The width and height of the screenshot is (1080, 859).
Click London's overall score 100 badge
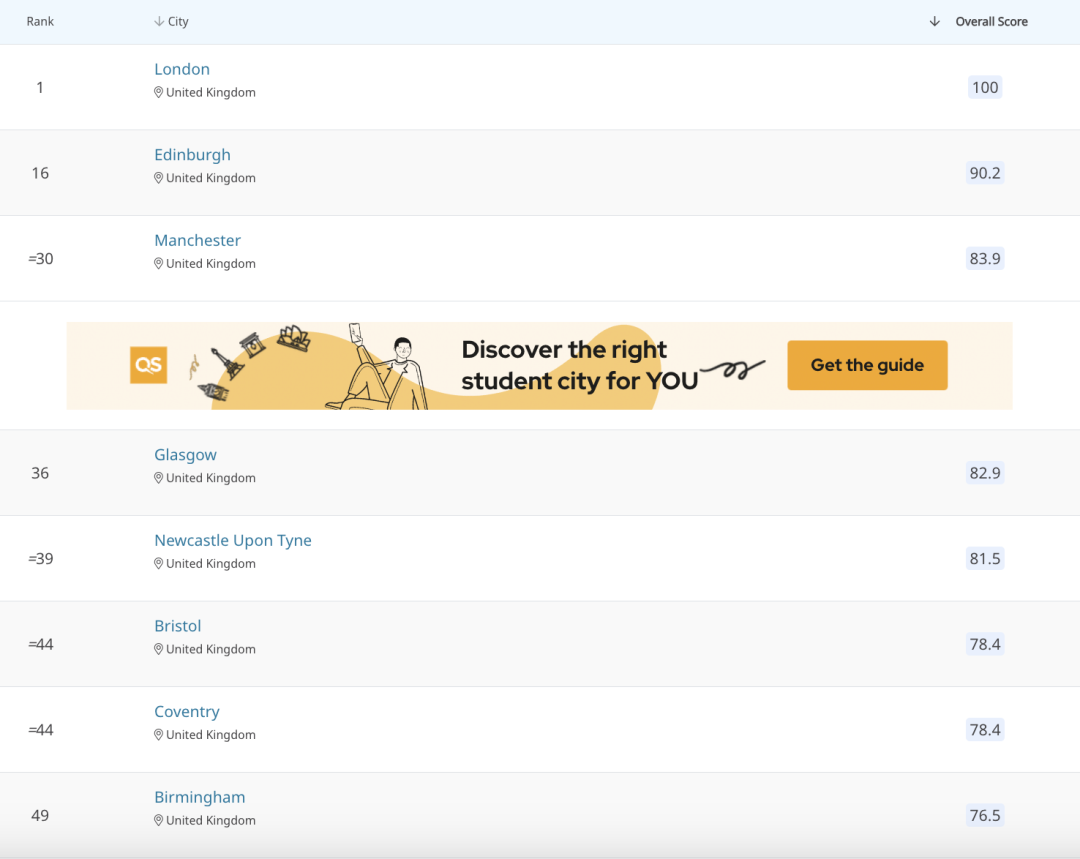[x=985, y=87]
